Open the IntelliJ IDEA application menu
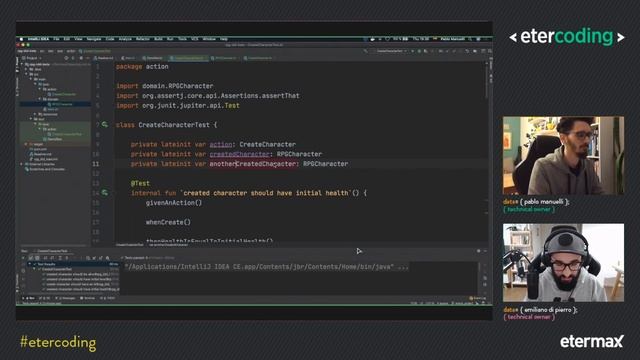640x360 pixels. (38, 39)
